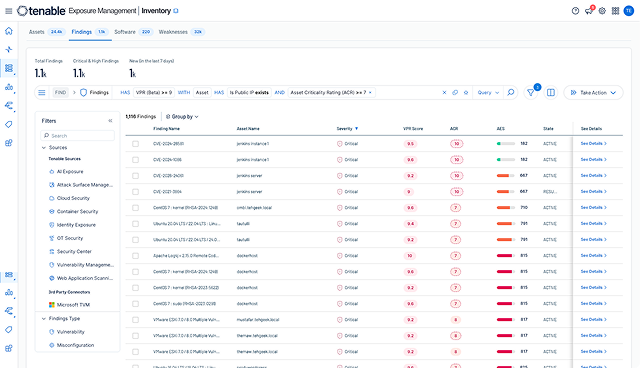Open See Details for the Apache Log4j row
This screenshot has width=640, height=368.
(x=593, y=256)
